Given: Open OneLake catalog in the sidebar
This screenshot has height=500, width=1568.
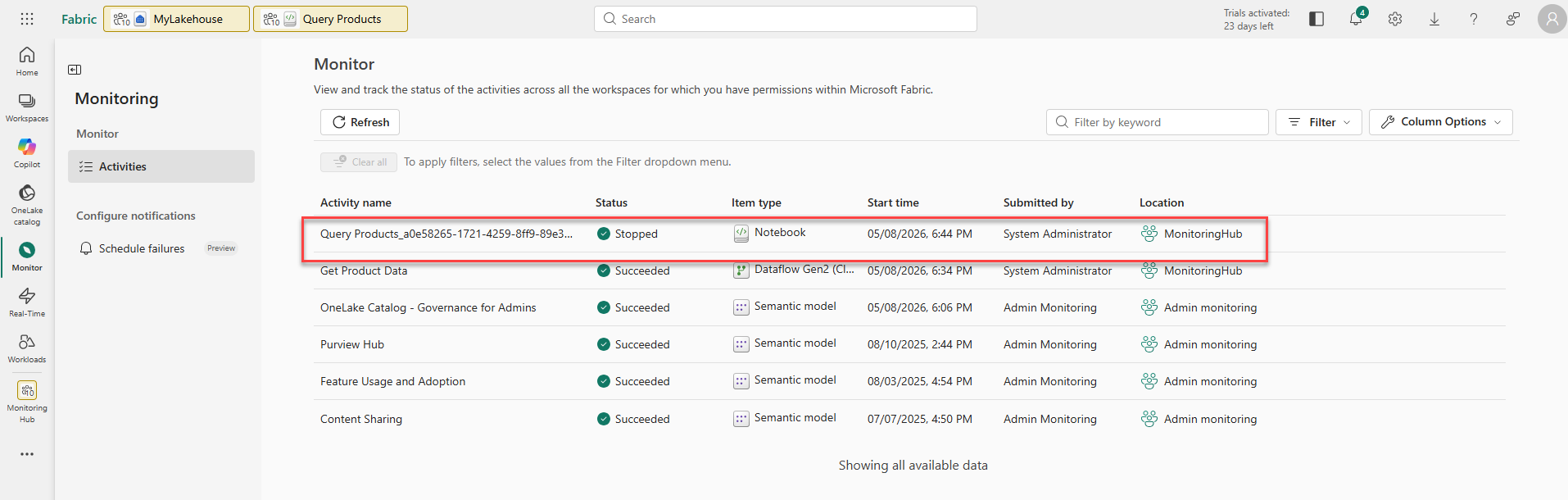Looking at the screenshot, I should [x=27, y=205].
